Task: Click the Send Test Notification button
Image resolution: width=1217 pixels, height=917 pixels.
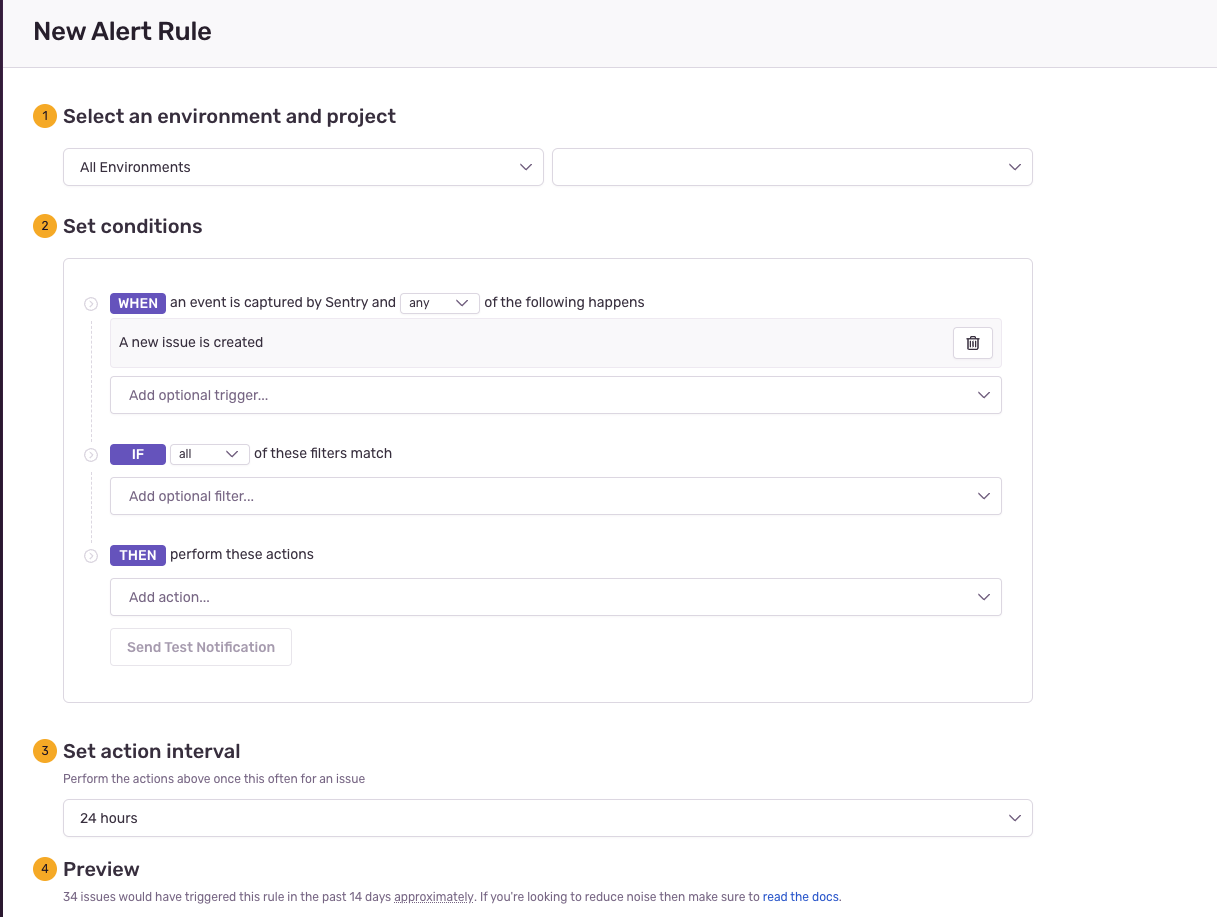Action: [x=201, y=647]
